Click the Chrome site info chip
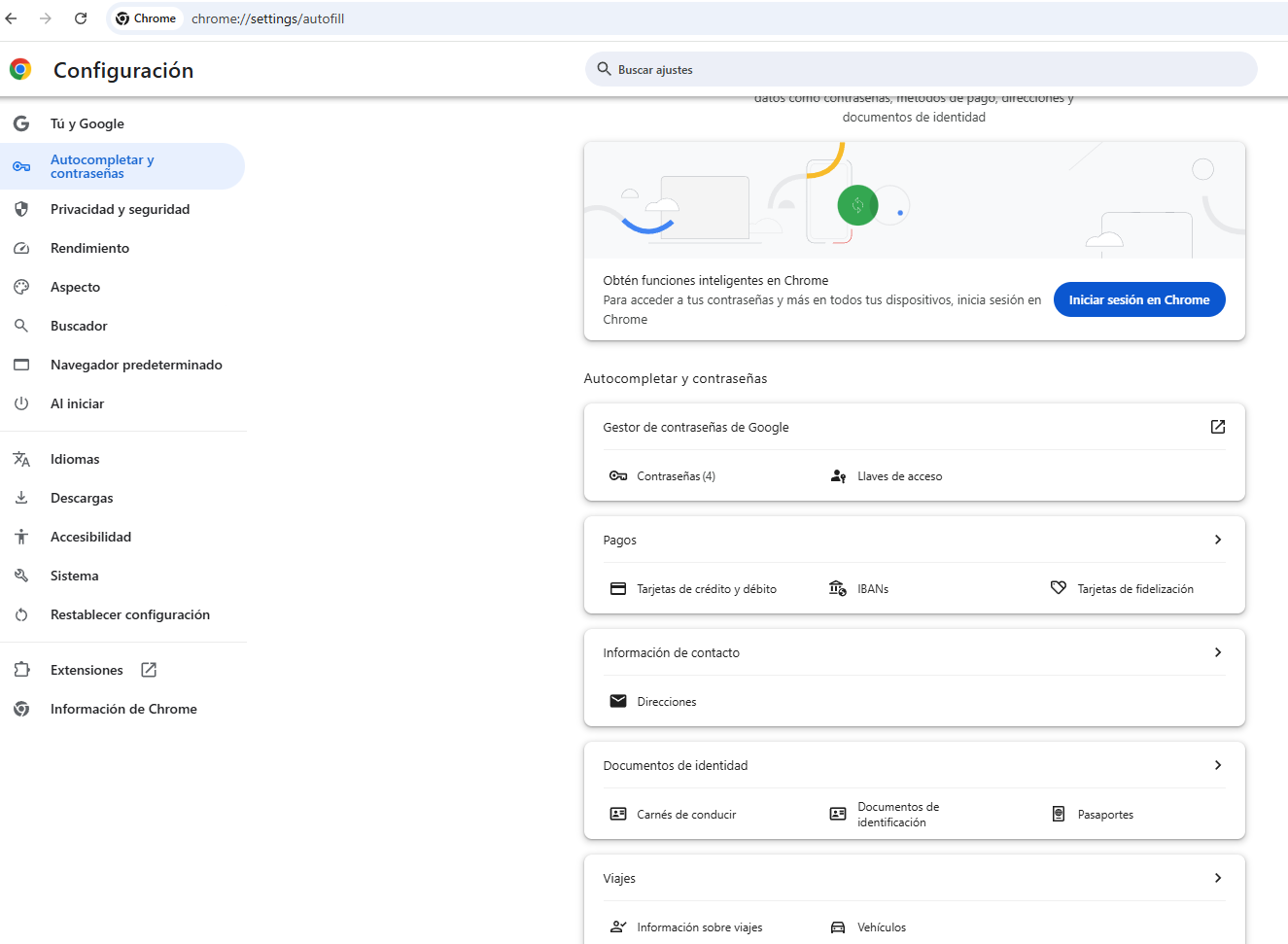 click(x=146, y=18)
